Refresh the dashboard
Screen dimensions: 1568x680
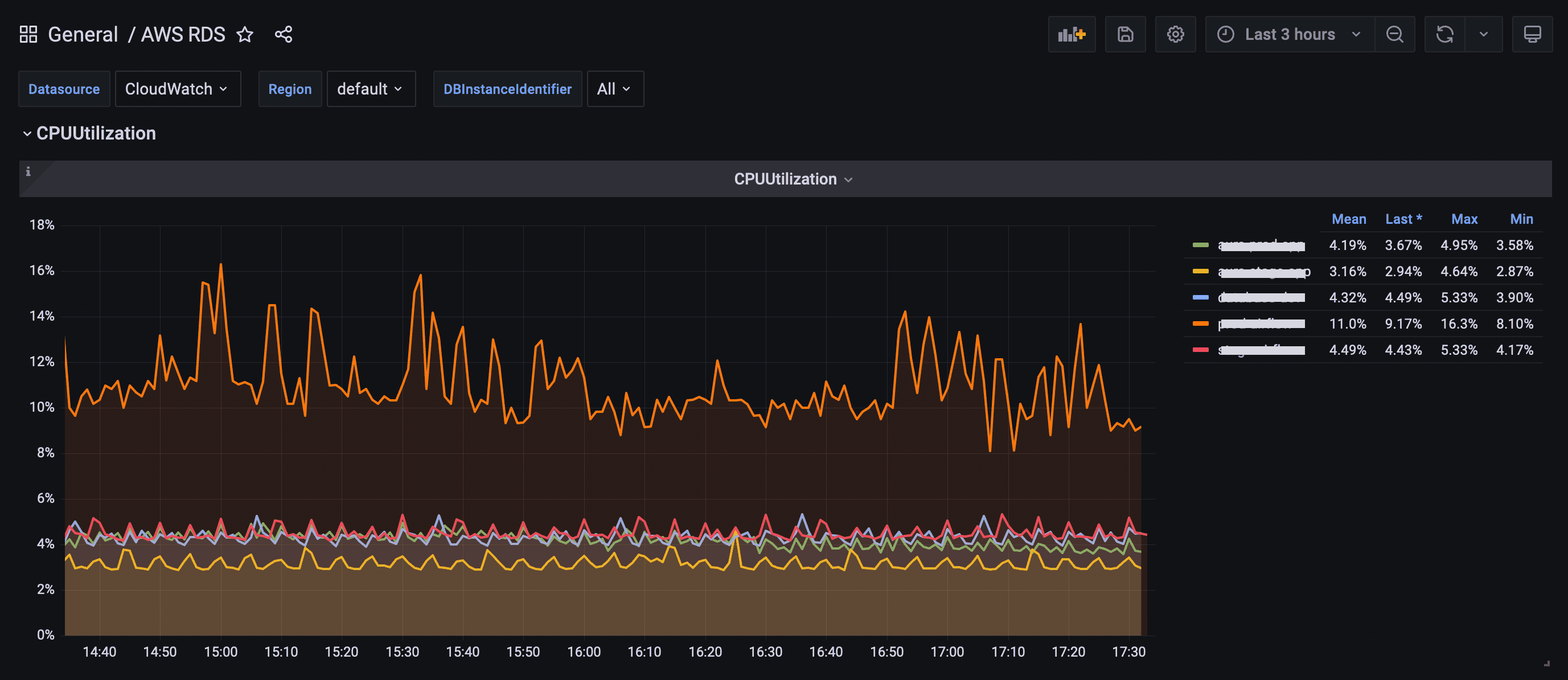[x=1444, y=35]
